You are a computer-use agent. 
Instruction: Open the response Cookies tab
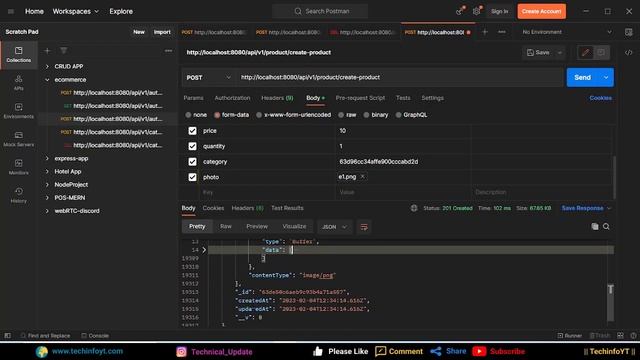coord(213,208)
